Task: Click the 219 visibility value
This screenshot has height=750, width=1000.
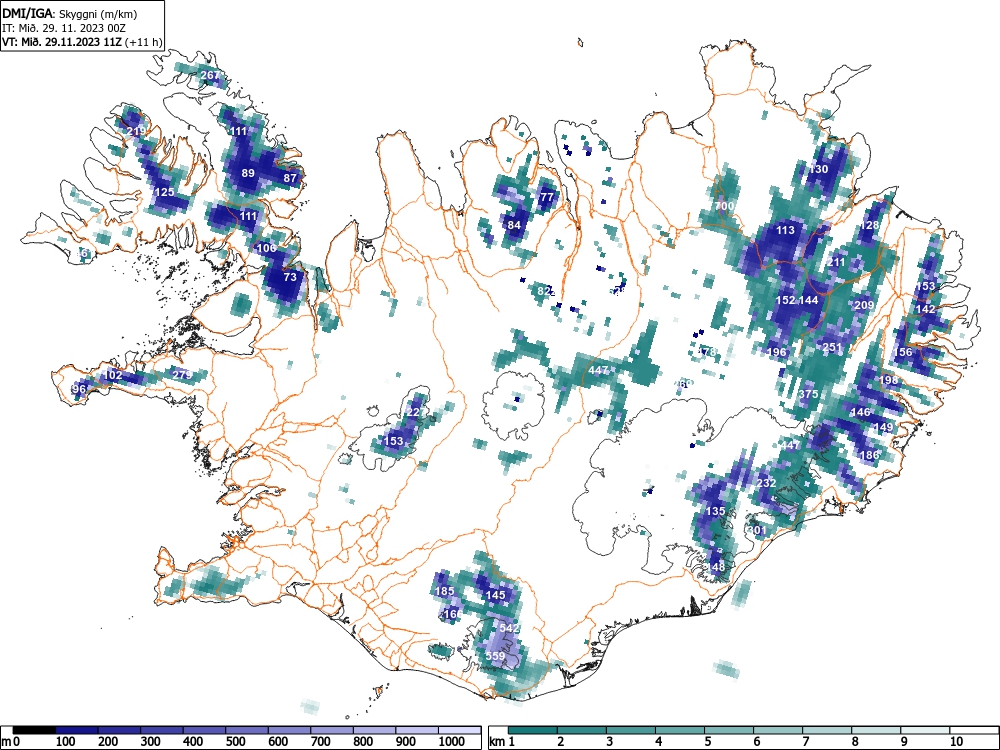Action: [x=136, y=131]
